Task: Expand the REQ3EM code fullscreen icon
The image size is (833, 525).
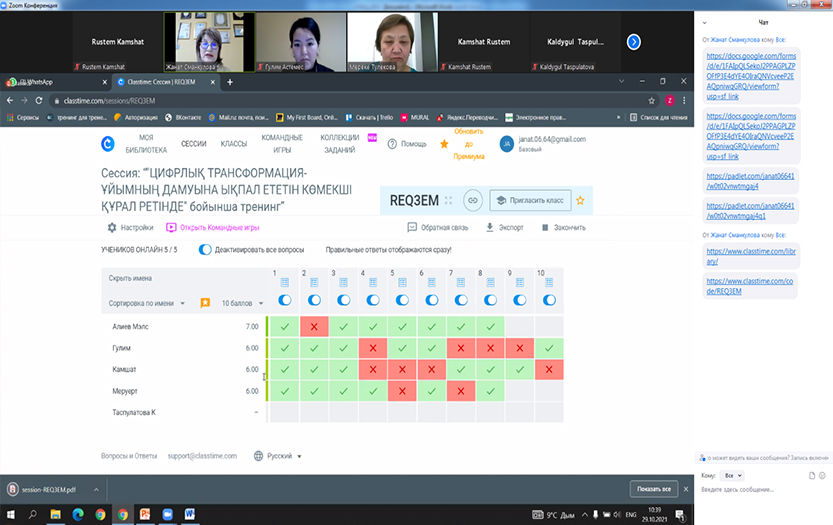Action: [448, 200]
